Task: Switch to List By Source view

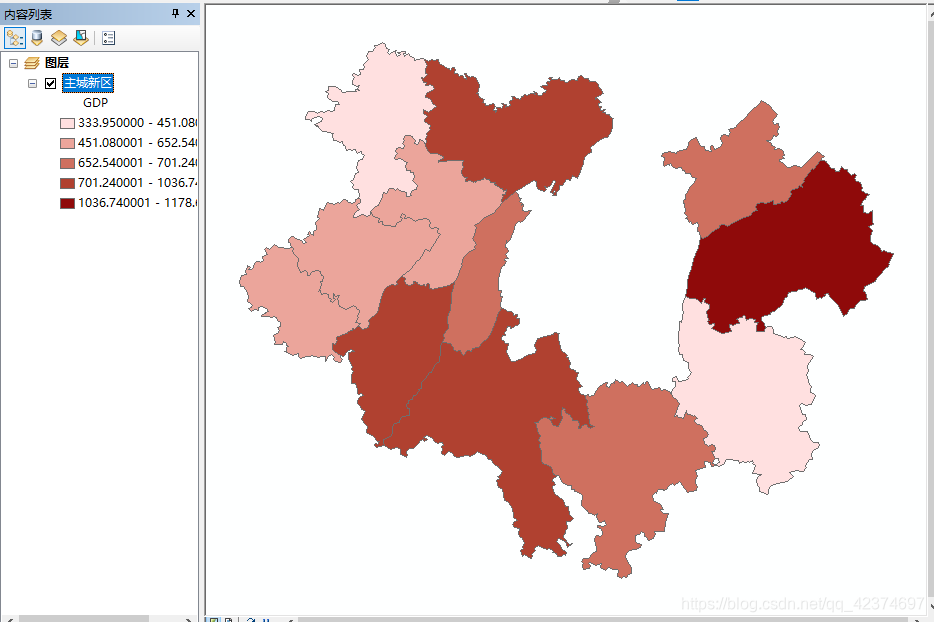Action: tap(37, 38)
